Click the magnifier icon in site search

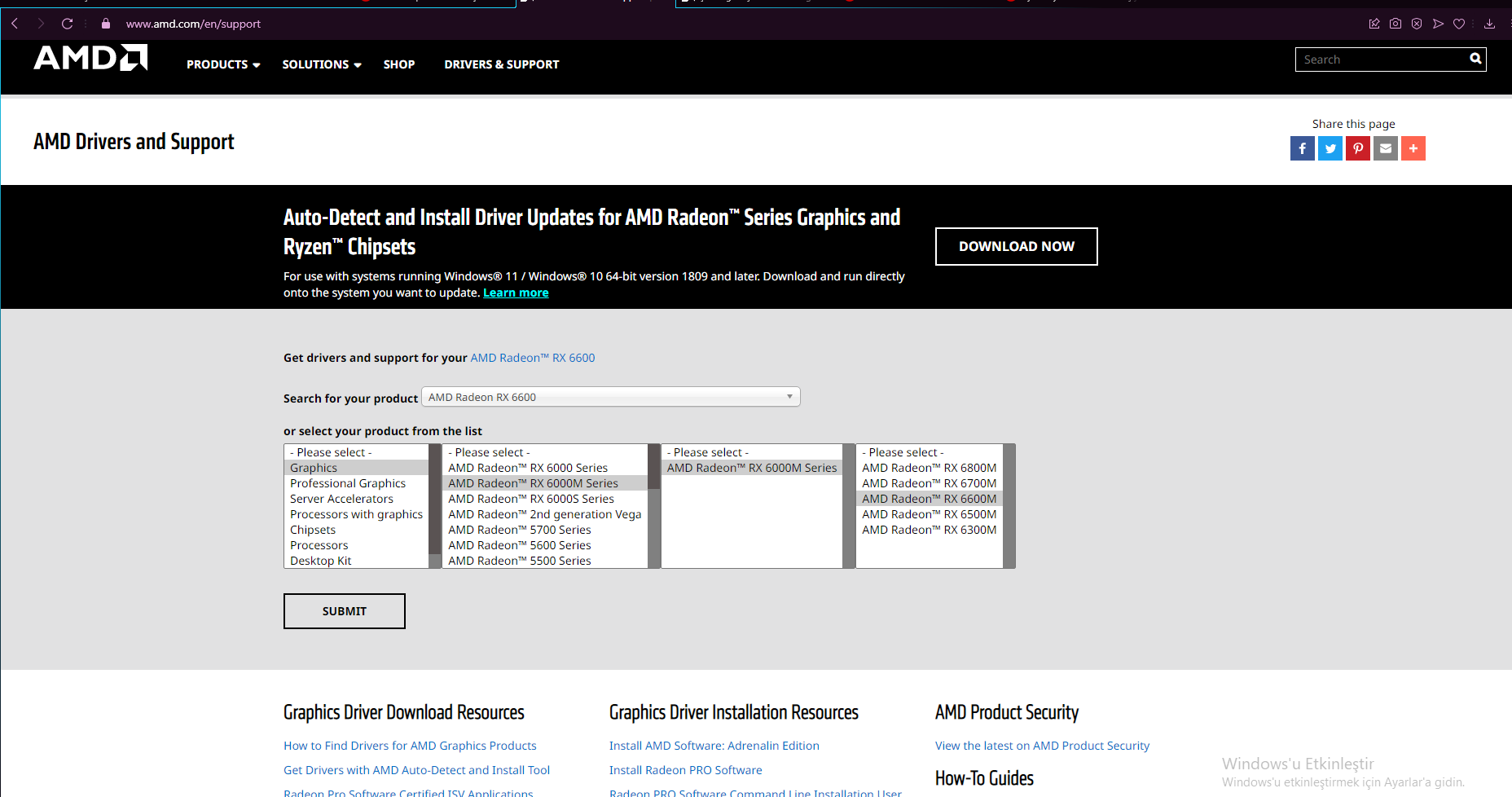click(x=1475, y=59)
